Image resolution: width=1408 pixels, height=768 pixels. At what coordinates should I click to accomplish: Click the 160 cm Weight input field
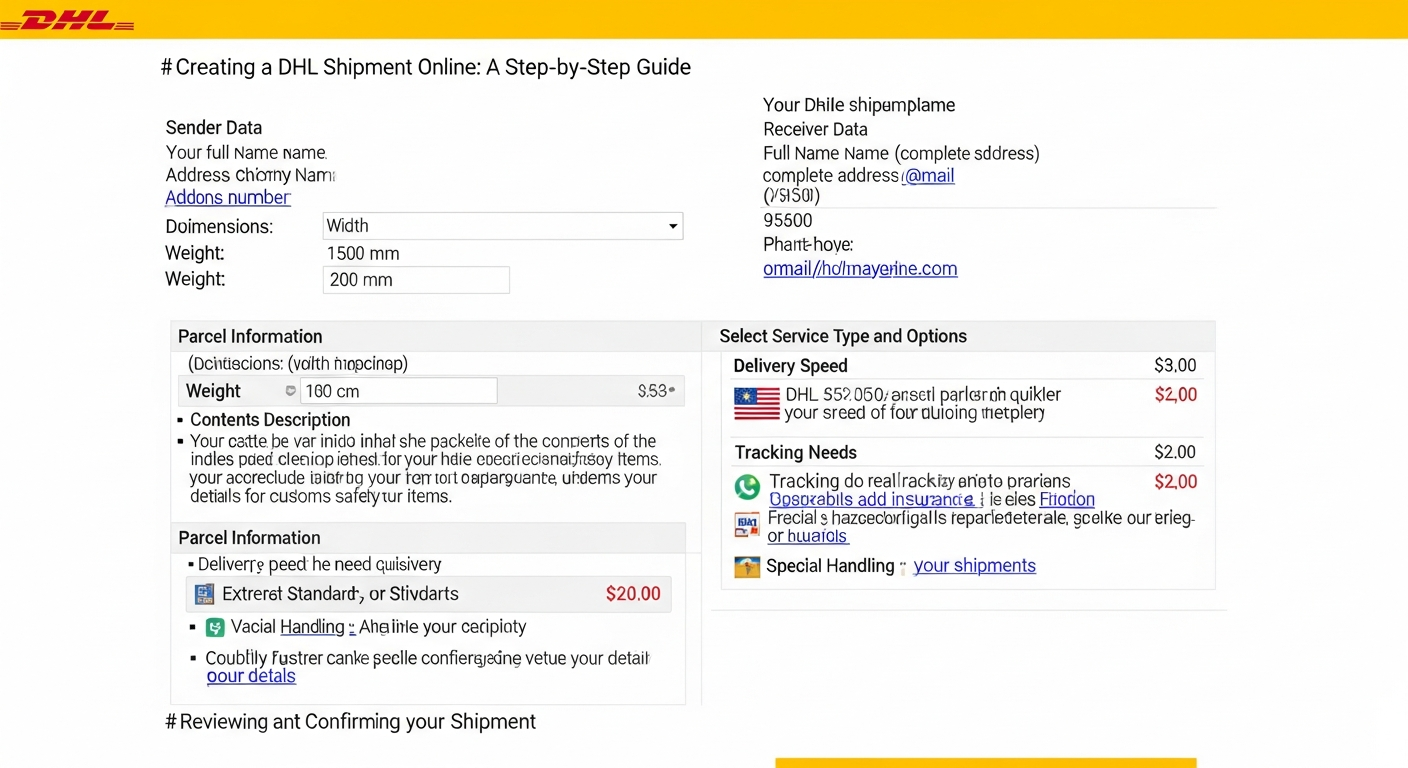[x=398, y=391]
